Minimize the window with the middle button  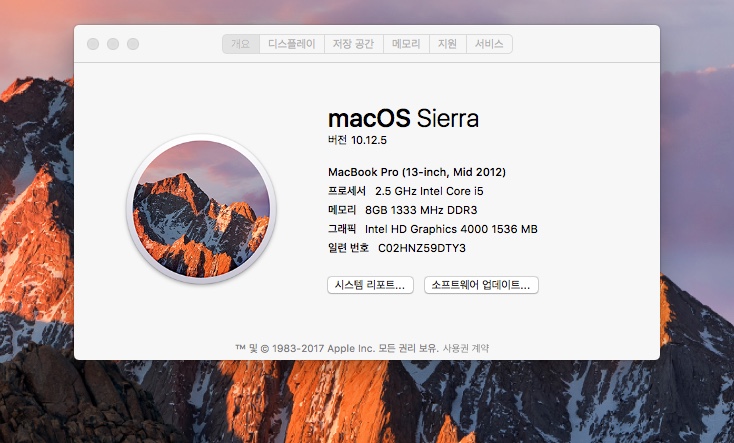[x=113, y=44]
